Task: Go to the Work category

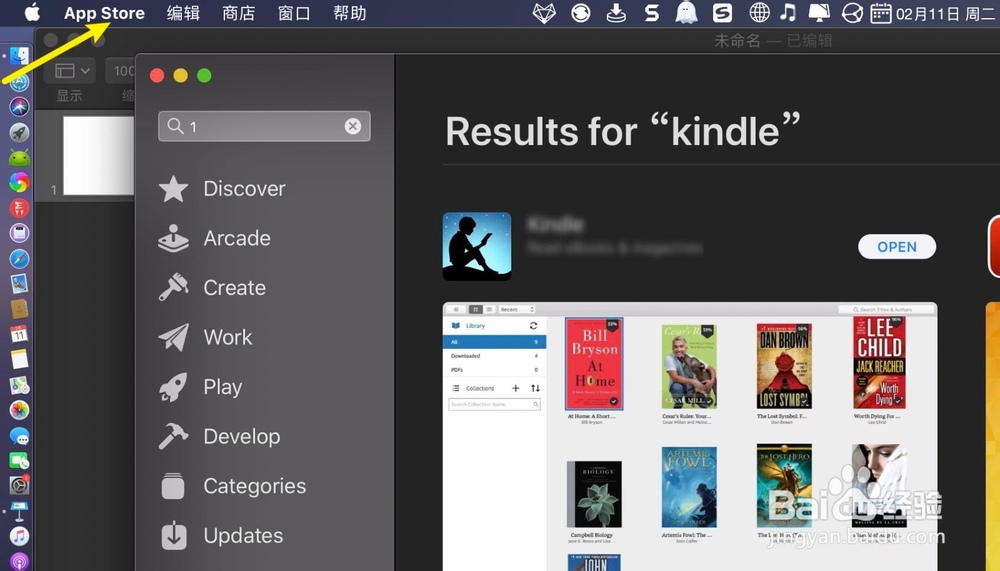Action: pos(205,337)
